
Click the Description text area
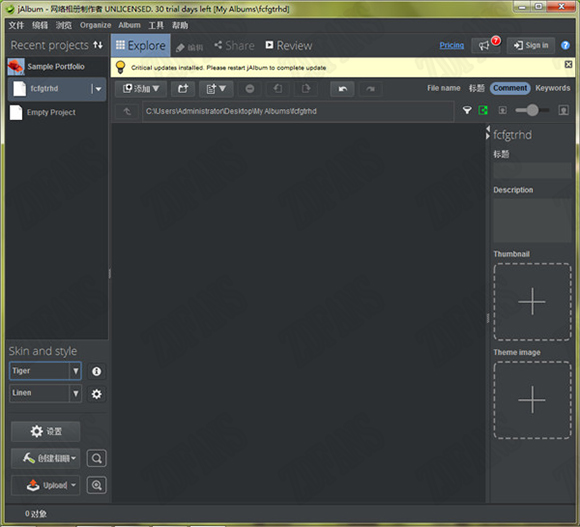[x=532, y=220]
